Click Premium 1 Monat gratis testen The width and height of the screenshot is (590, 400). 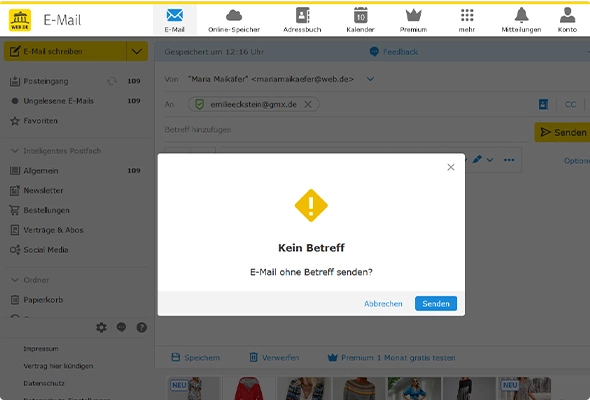(392, 357)
